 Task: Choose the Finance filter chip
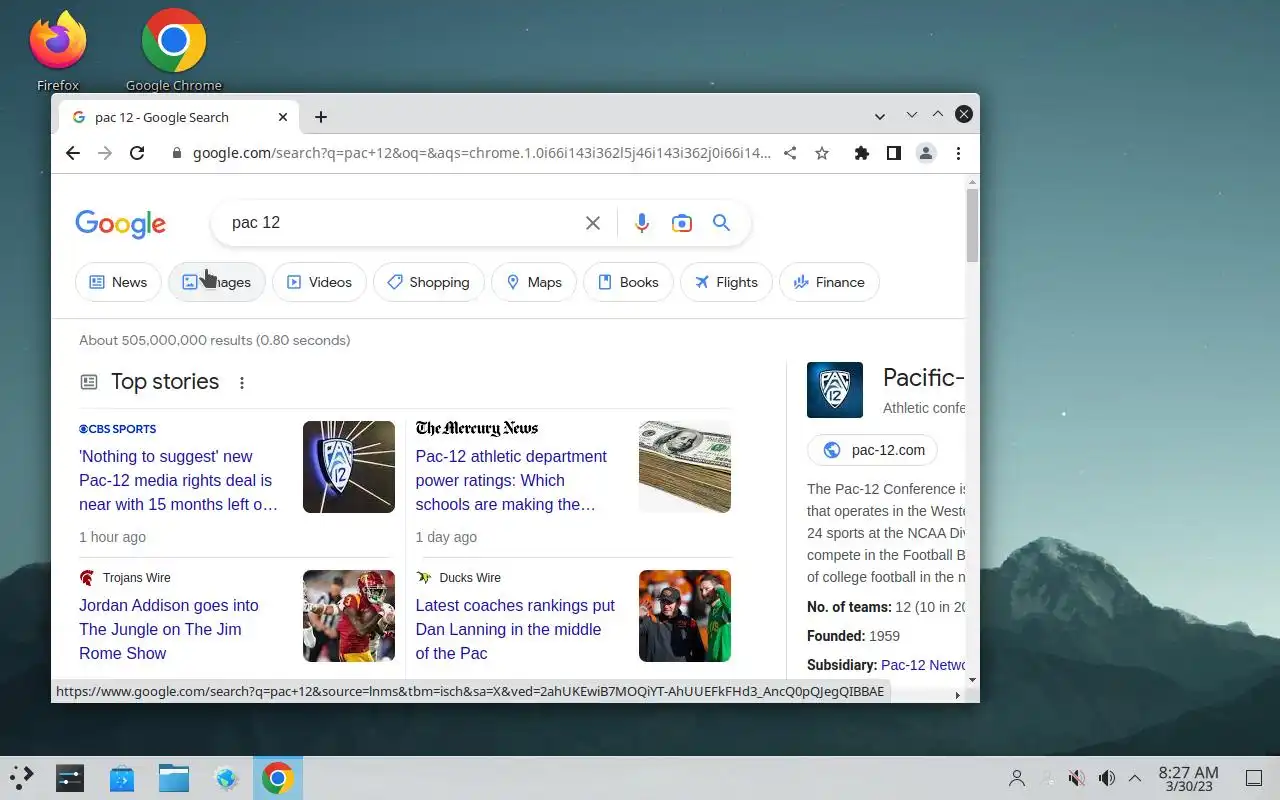829,282
